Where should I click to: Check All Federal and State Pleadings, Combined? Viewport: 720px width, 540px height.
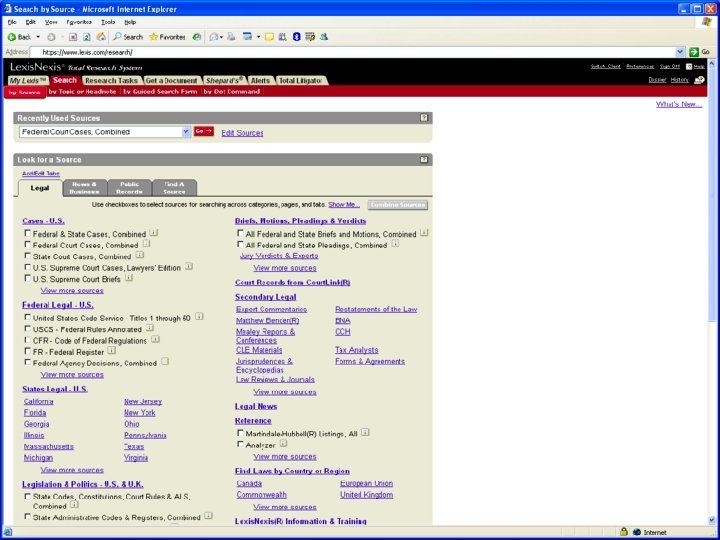tap(240, 244)
